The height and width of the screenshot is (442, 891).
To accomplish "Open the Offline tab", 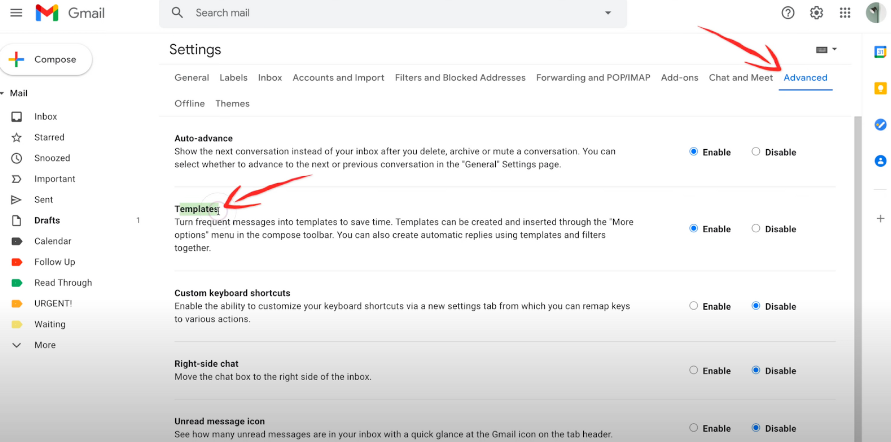I will pyautogui.click(x=190, y=103).
